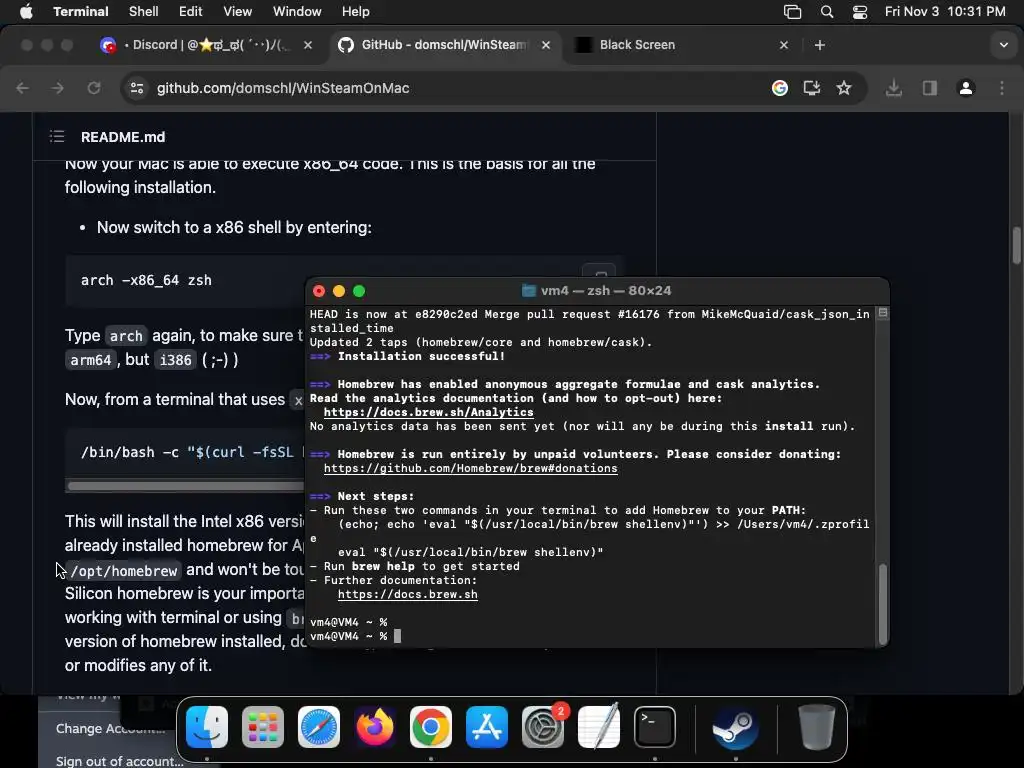Click the arm64 inline code
This screenshot has height=768, width=1024.
click(x=91, y=360)
